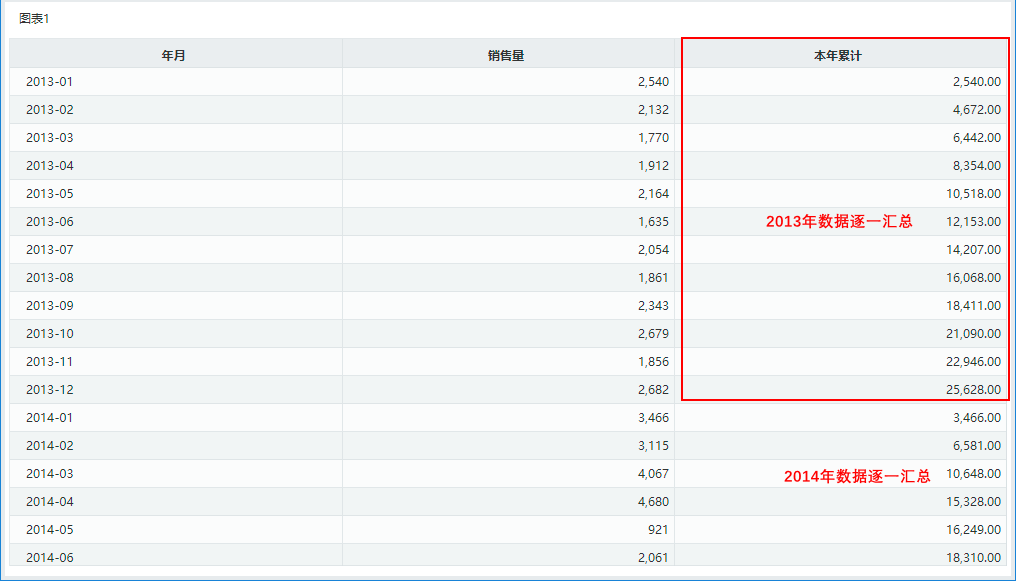Click cumulative value 6,442.00
This screenshot has height=581, width=1016.
[976, 137]
